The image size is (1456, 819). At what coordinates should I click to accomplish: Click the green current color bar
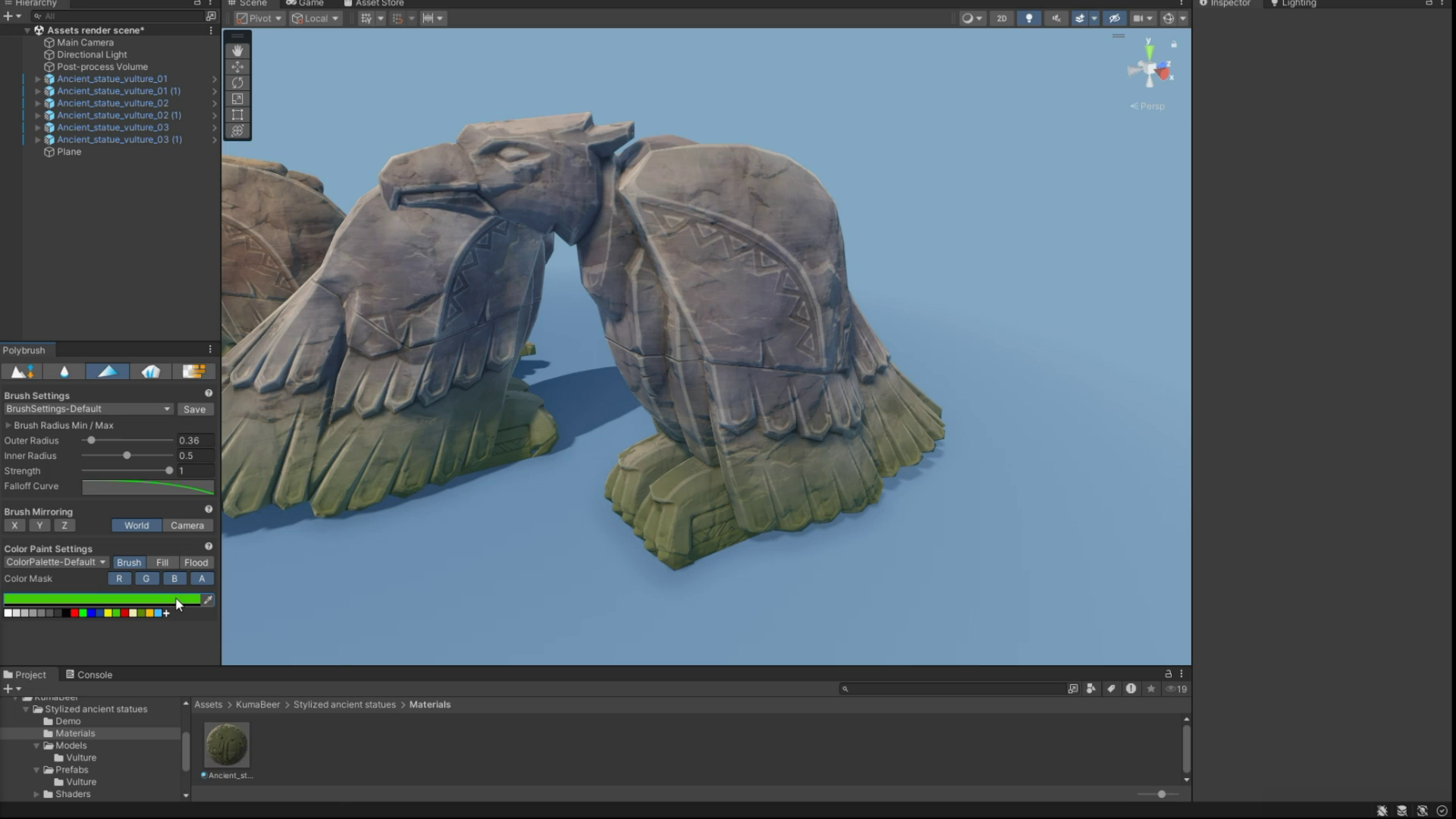pyautogui.click(x=102, y=599)
